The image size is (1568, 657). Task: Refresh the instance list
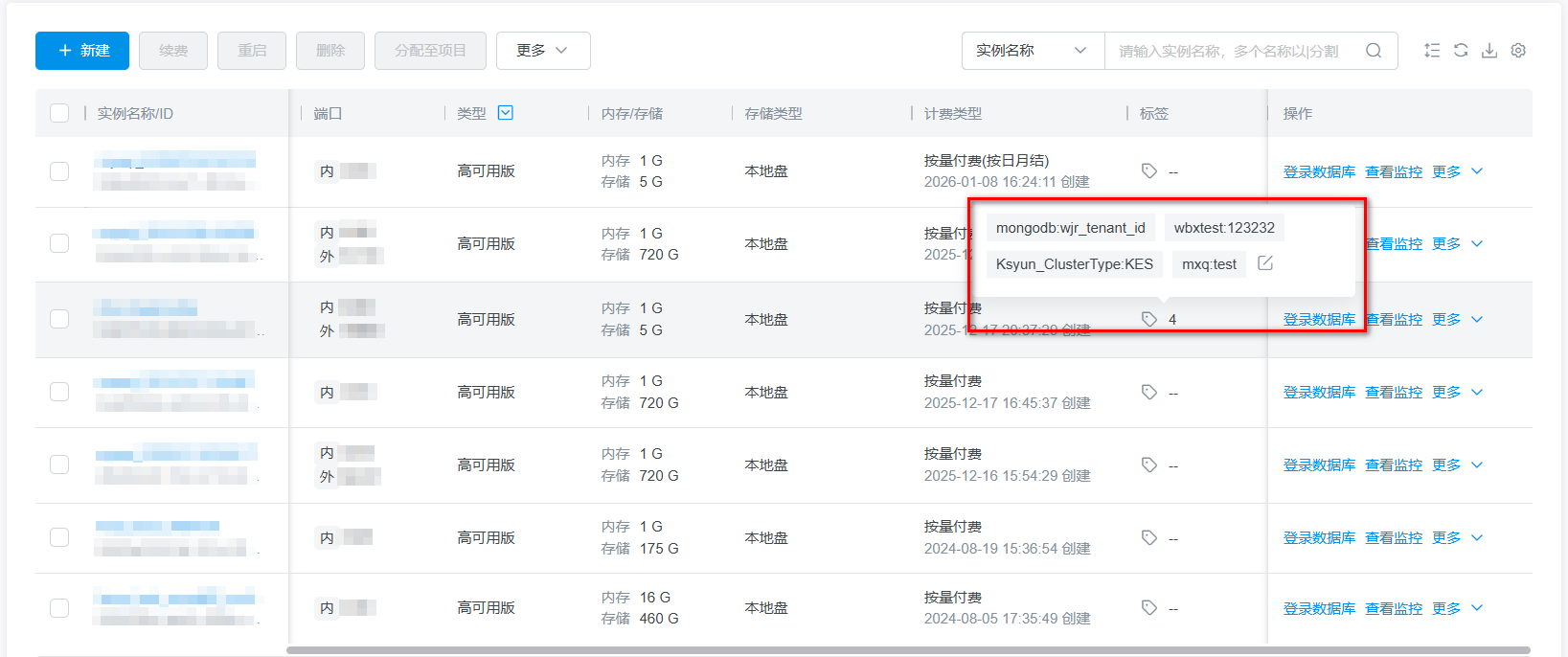pos(1461,51)
